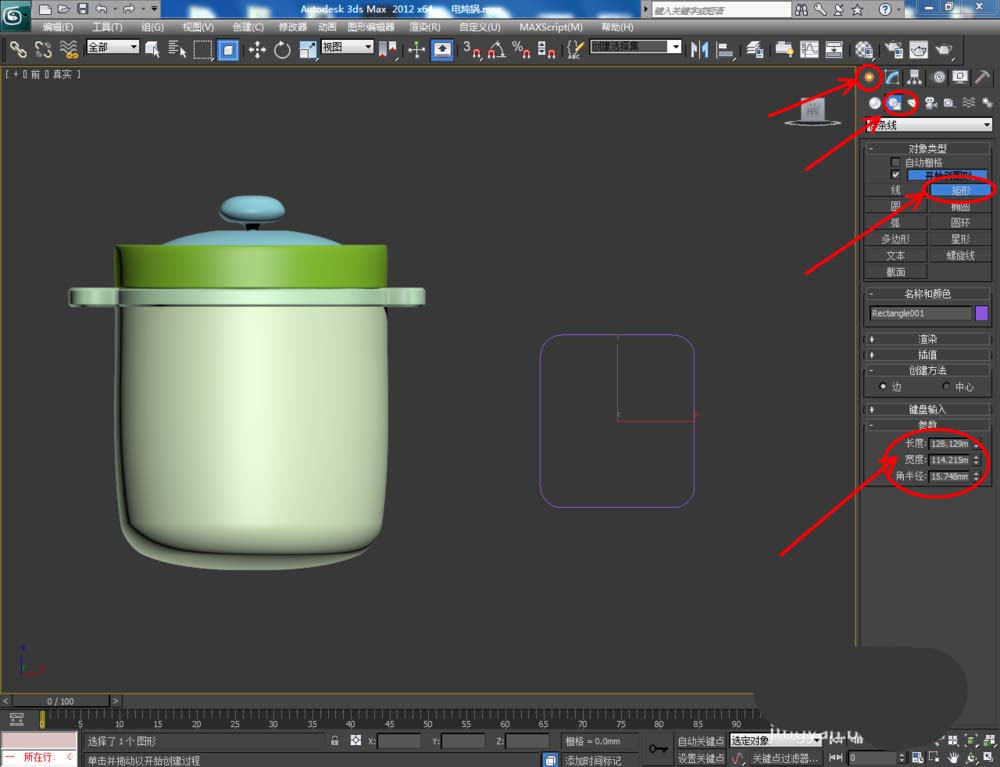Open the MAXScript(M) menu
The height and width of the screenshot is (767, 1000).
pos(551,27)
